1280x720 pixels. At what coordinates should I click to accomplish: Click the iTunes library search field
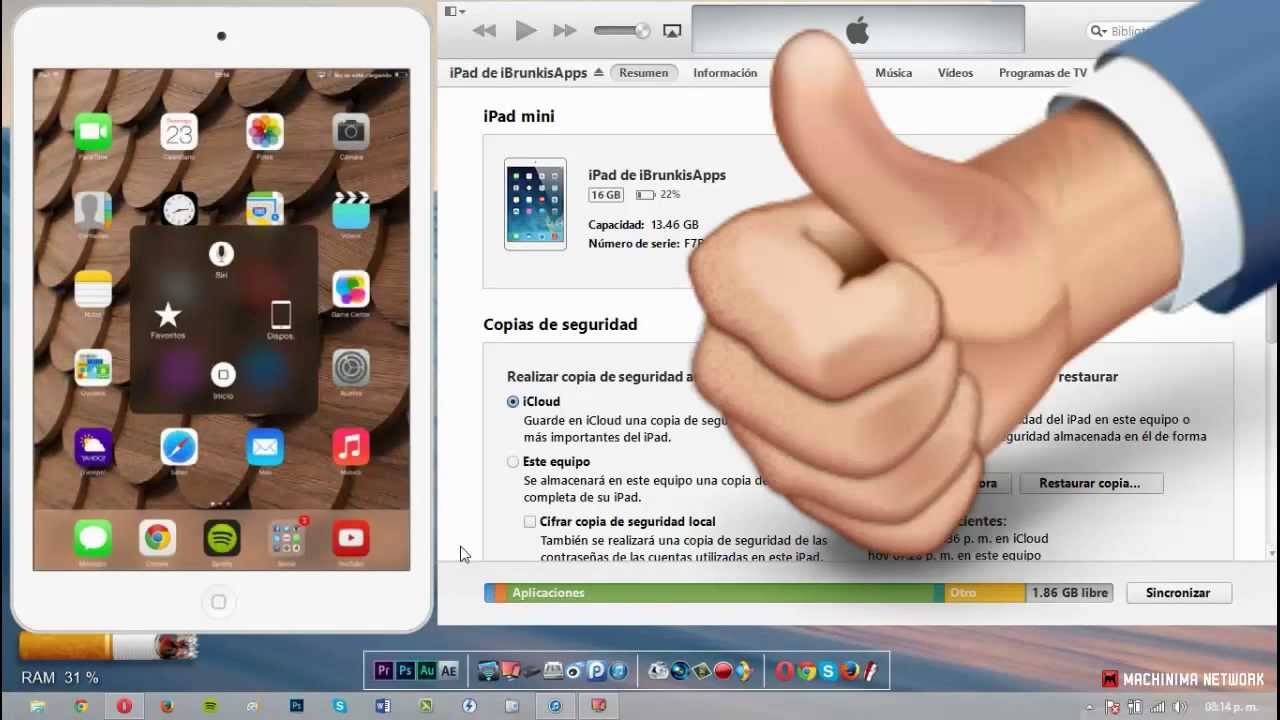tap(1125, 31)
